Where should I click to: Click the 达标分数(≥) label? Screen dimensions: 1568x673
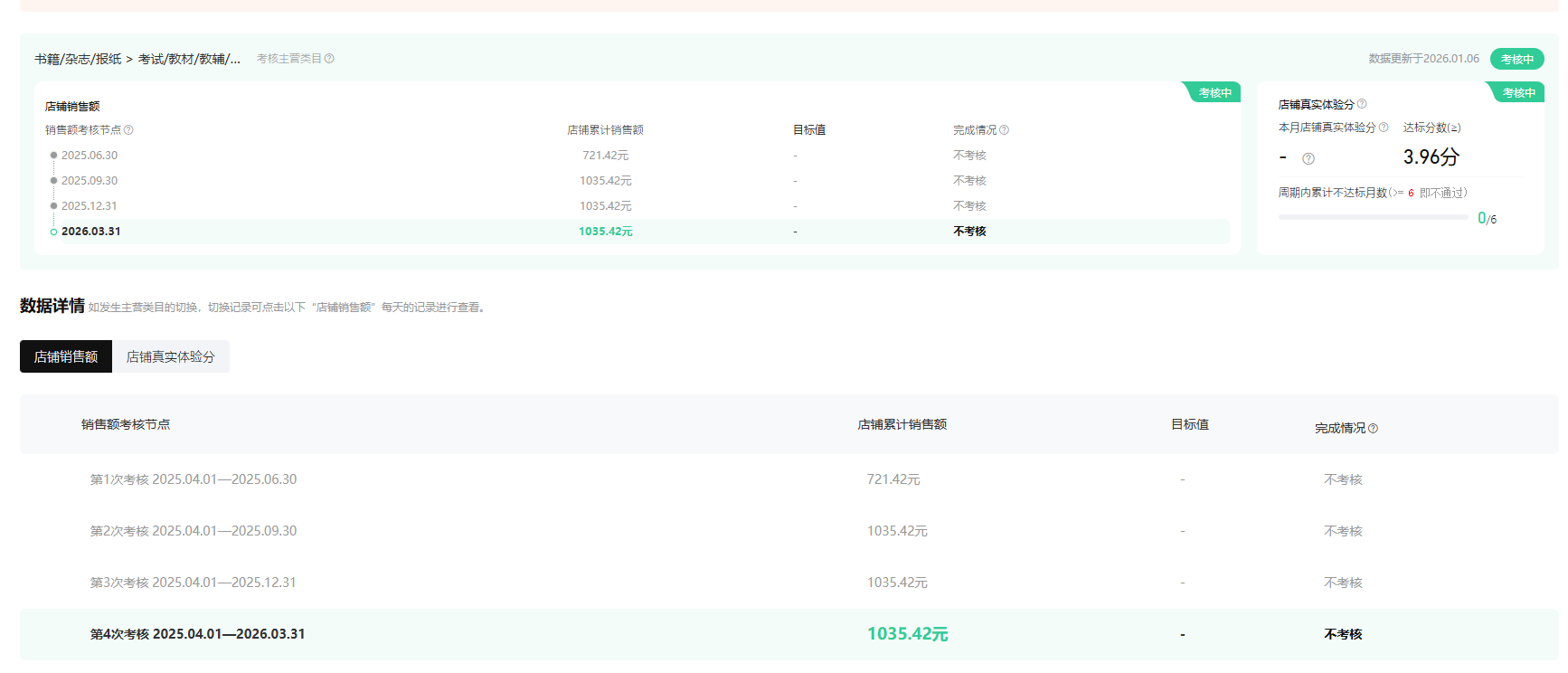pos(1432,128)
